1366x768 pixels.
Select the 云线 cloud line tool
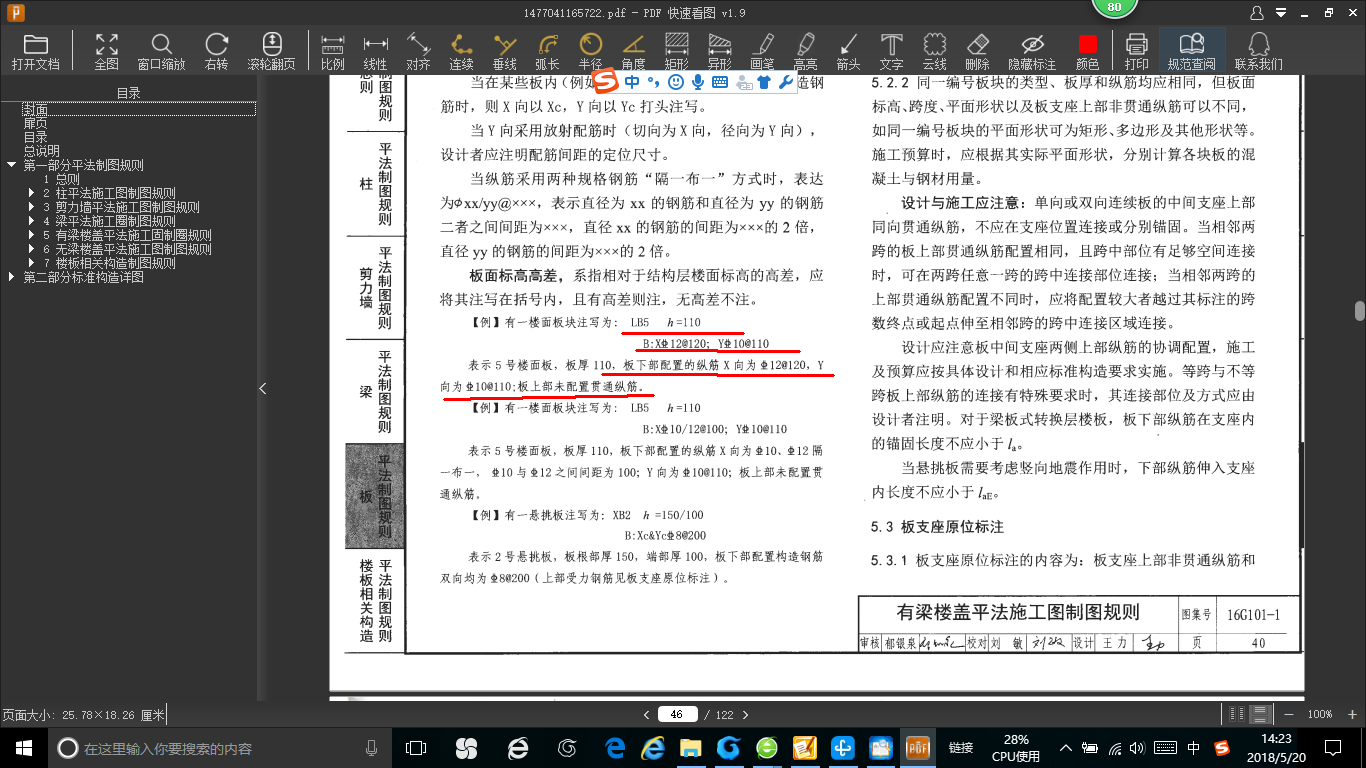click(935, 51)
